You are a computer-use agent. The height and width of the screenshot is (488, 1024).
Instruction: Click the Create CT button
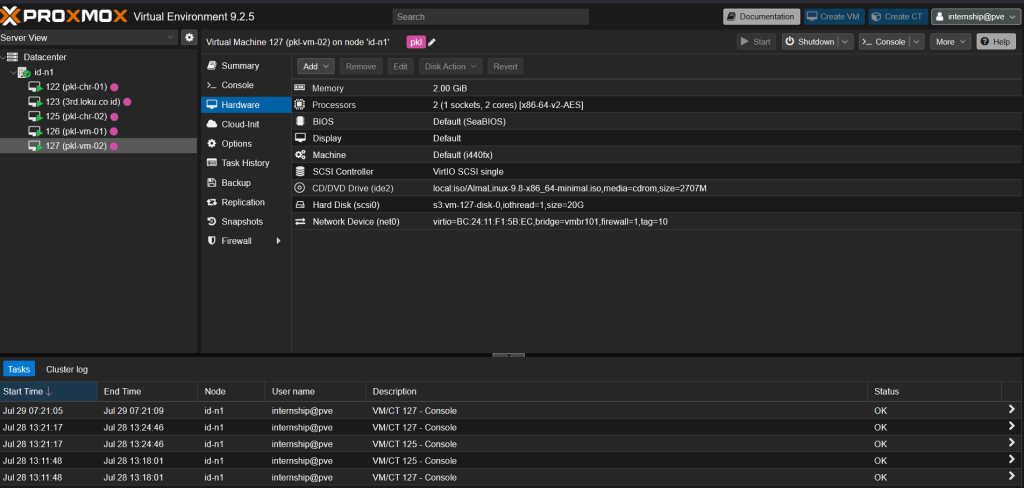[x=898, y=16]
